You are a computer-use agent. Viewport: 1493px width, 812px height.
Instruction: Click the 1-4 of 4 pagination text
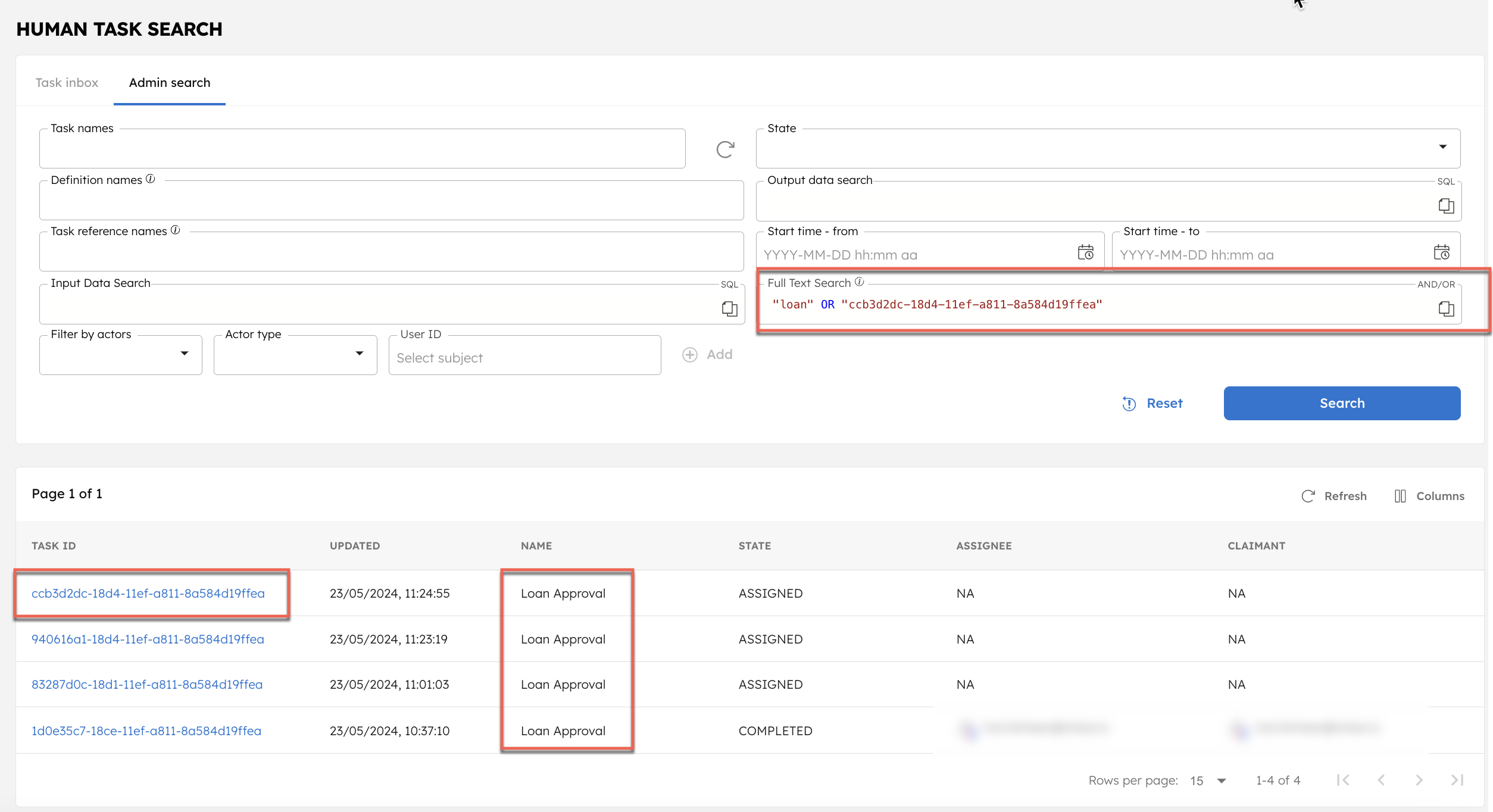click(1278, 780)
